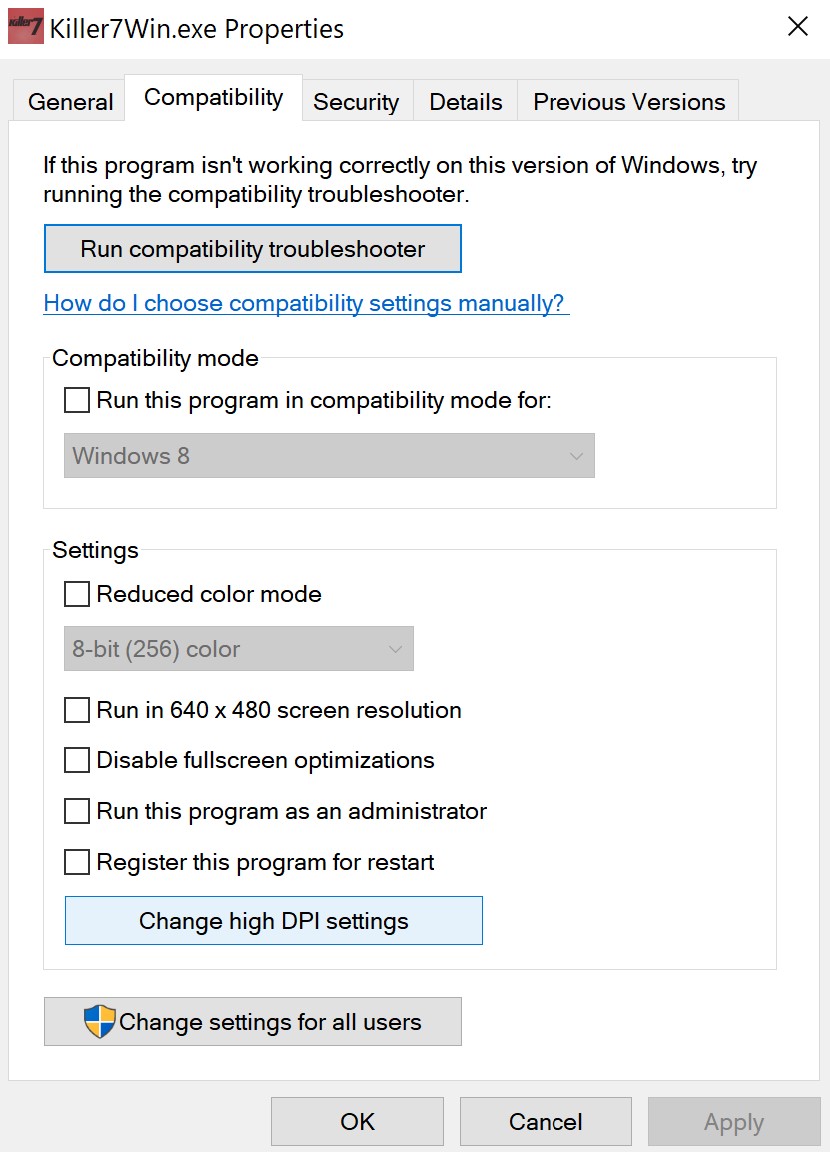Screen dimensions: 830x1152
Task: Select the Details tab
Action: click(x=466, y=102)
